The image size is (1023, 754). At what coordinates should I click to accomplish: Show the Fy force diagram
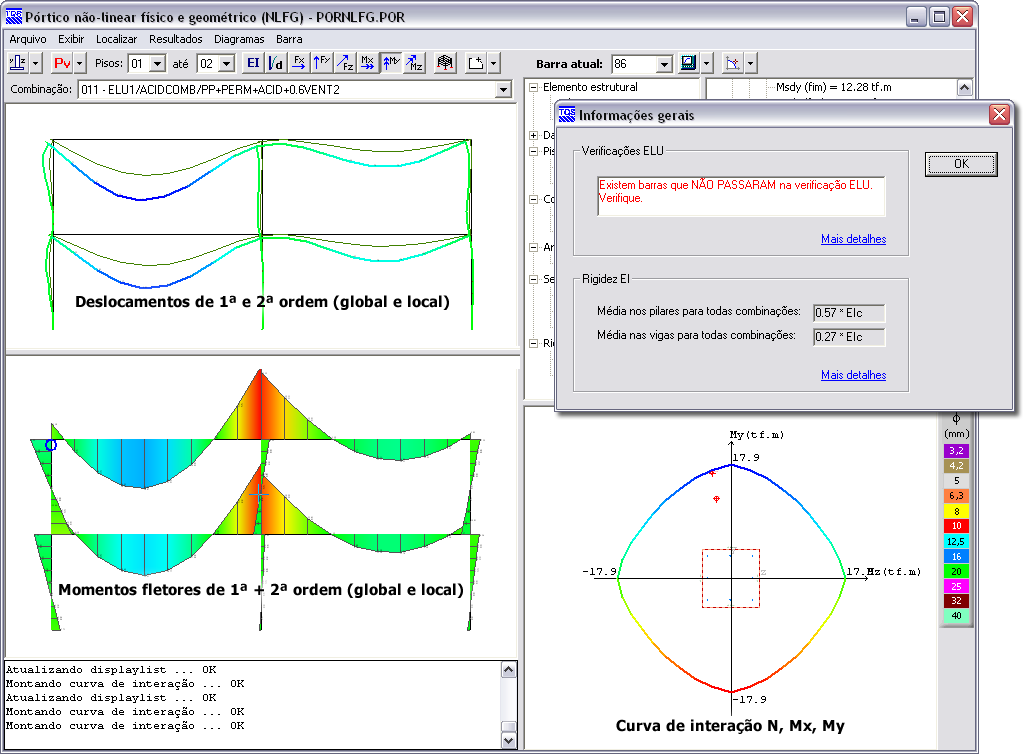point(322,63)
